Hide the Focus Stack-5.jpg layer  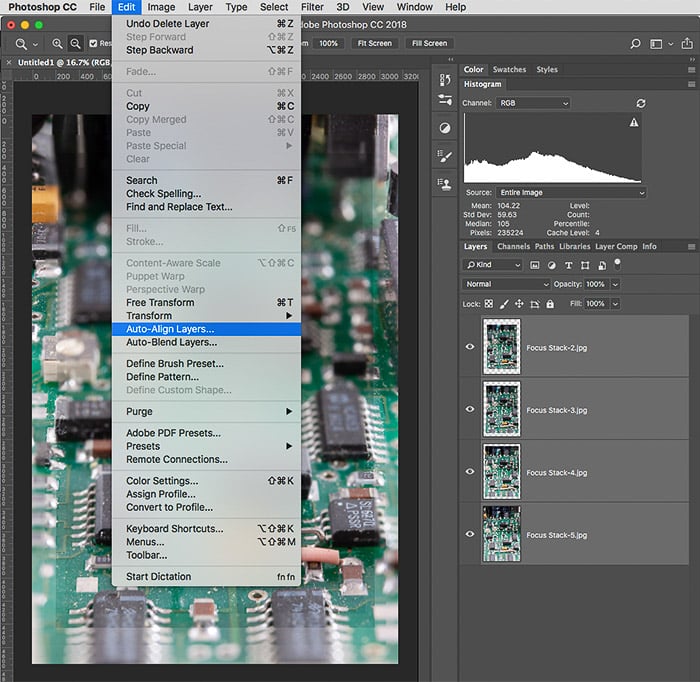(470, 534)
